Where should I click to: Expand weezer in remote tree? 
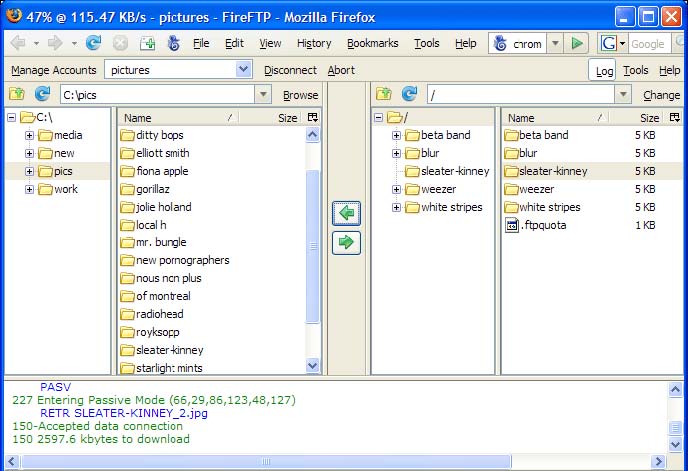[396, 189]
